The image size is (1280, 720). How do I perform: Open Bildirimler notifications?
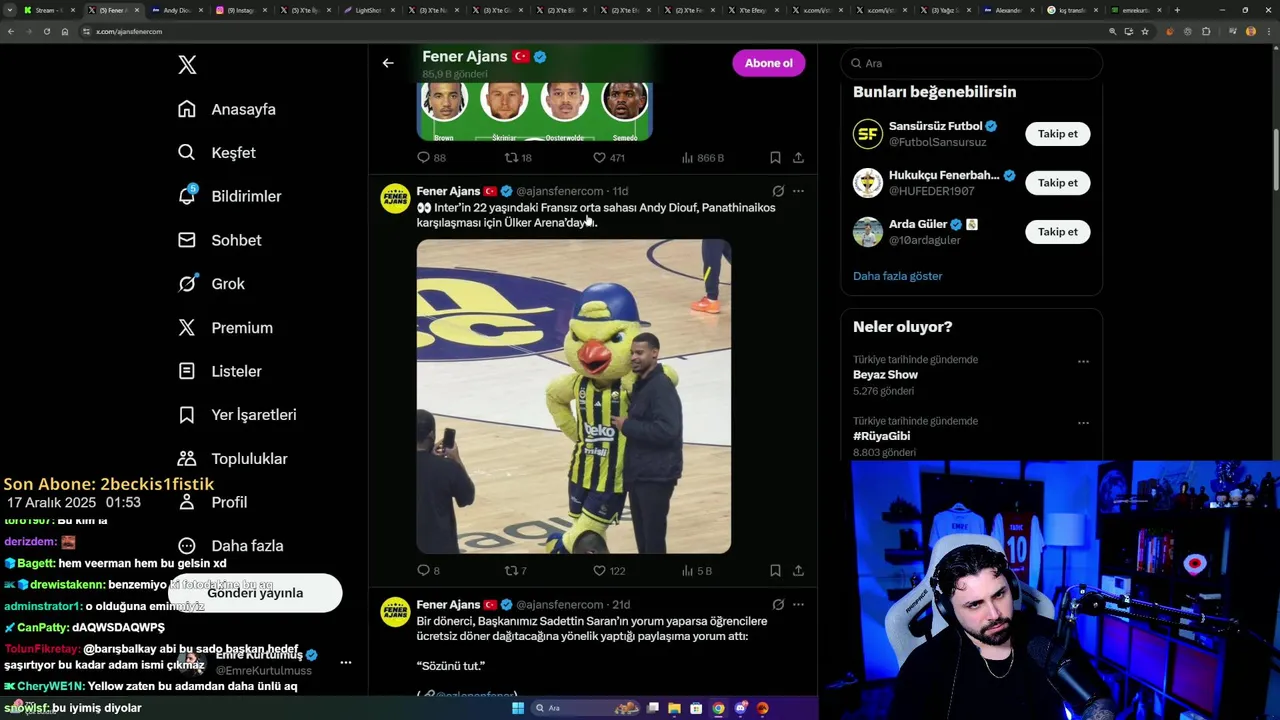pos(230,196)
